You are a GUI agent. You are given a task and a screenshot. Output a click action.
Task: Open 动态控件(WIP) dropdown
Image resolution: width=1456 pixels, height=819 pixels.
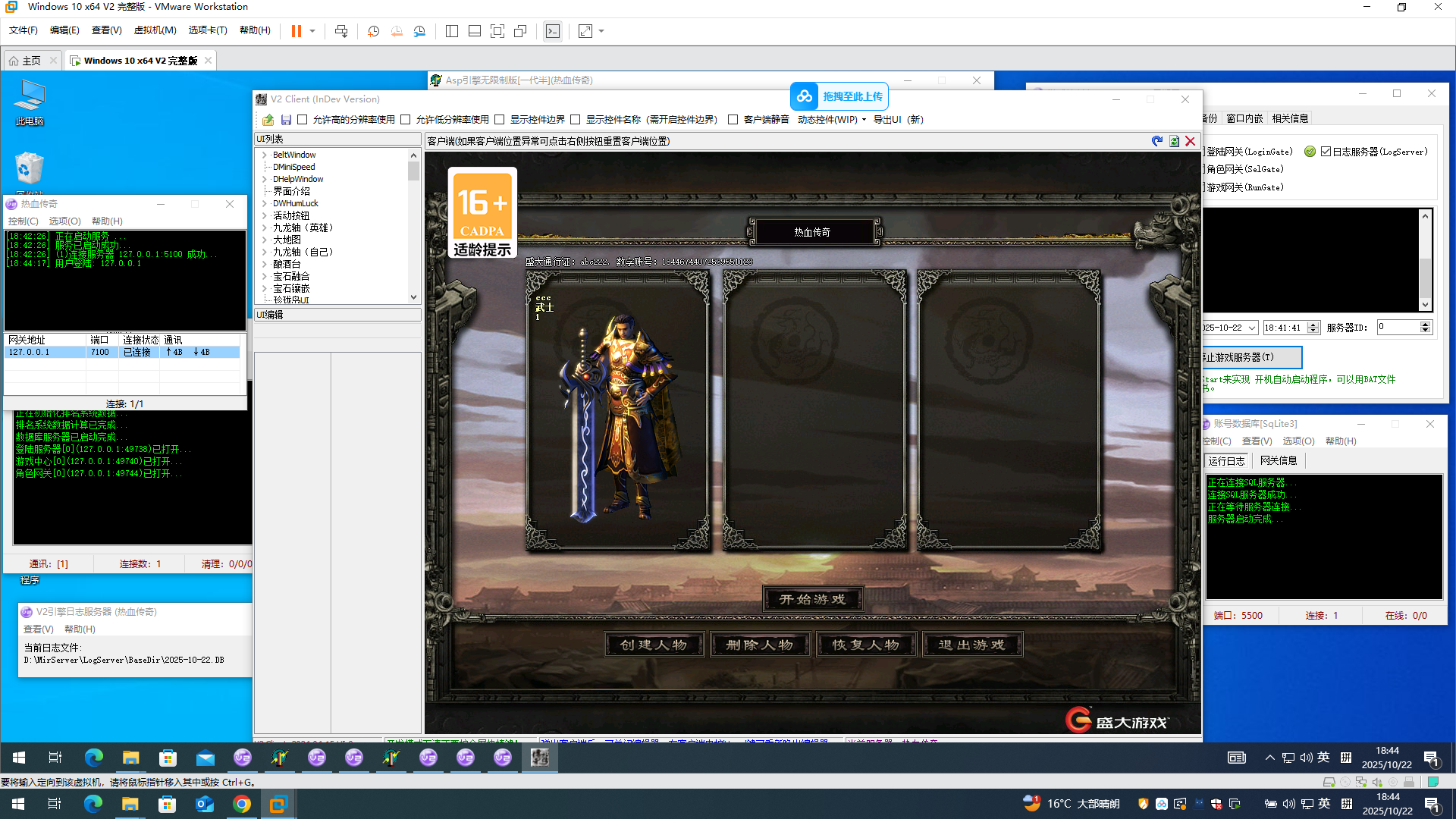pyautogui.click(x=831, y=120)
